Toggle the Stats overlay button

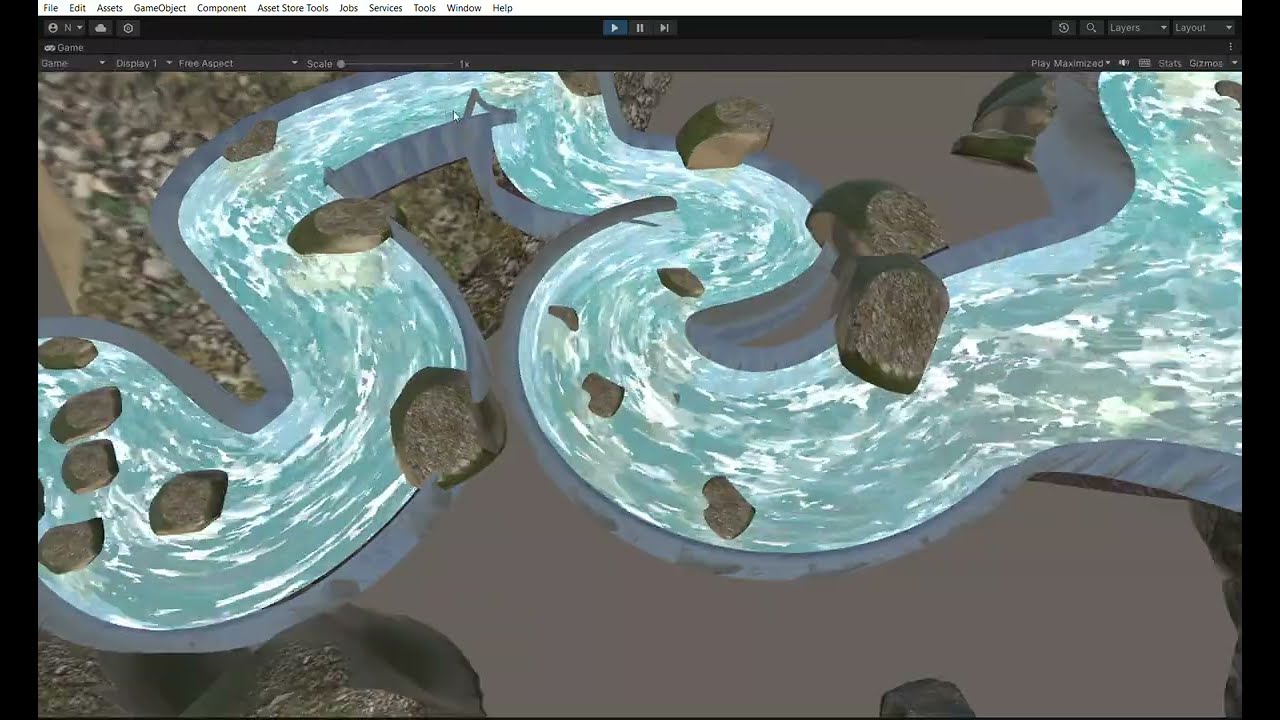click(1169, 63)
